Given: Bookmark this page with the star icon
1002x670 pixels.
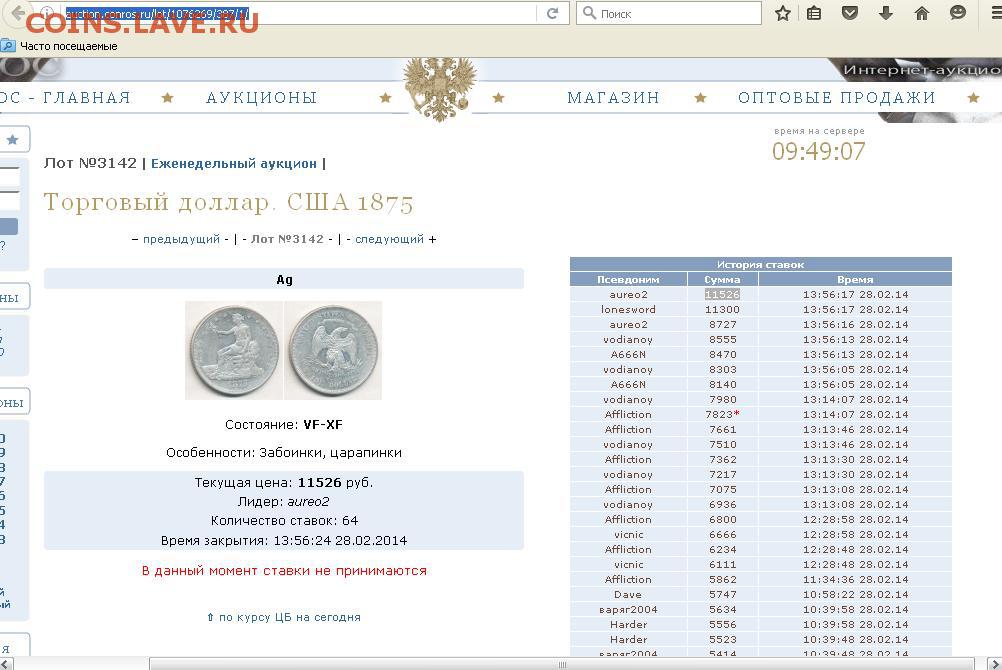Looking at the screenshot, I should [x=783, y=14].
